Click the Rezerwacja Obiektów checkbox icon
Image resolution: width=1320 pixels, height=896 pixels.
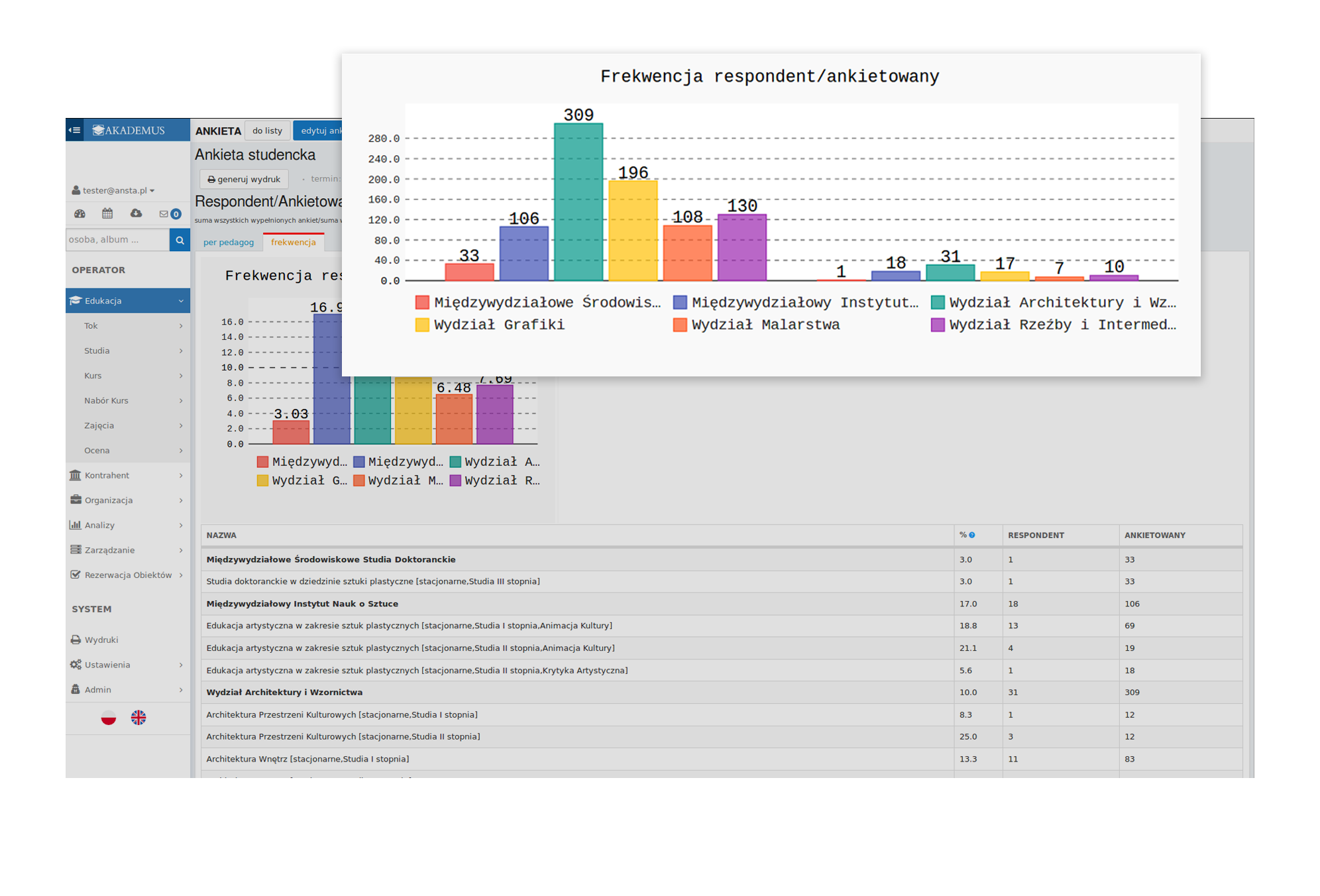click(x=76, y=575)
